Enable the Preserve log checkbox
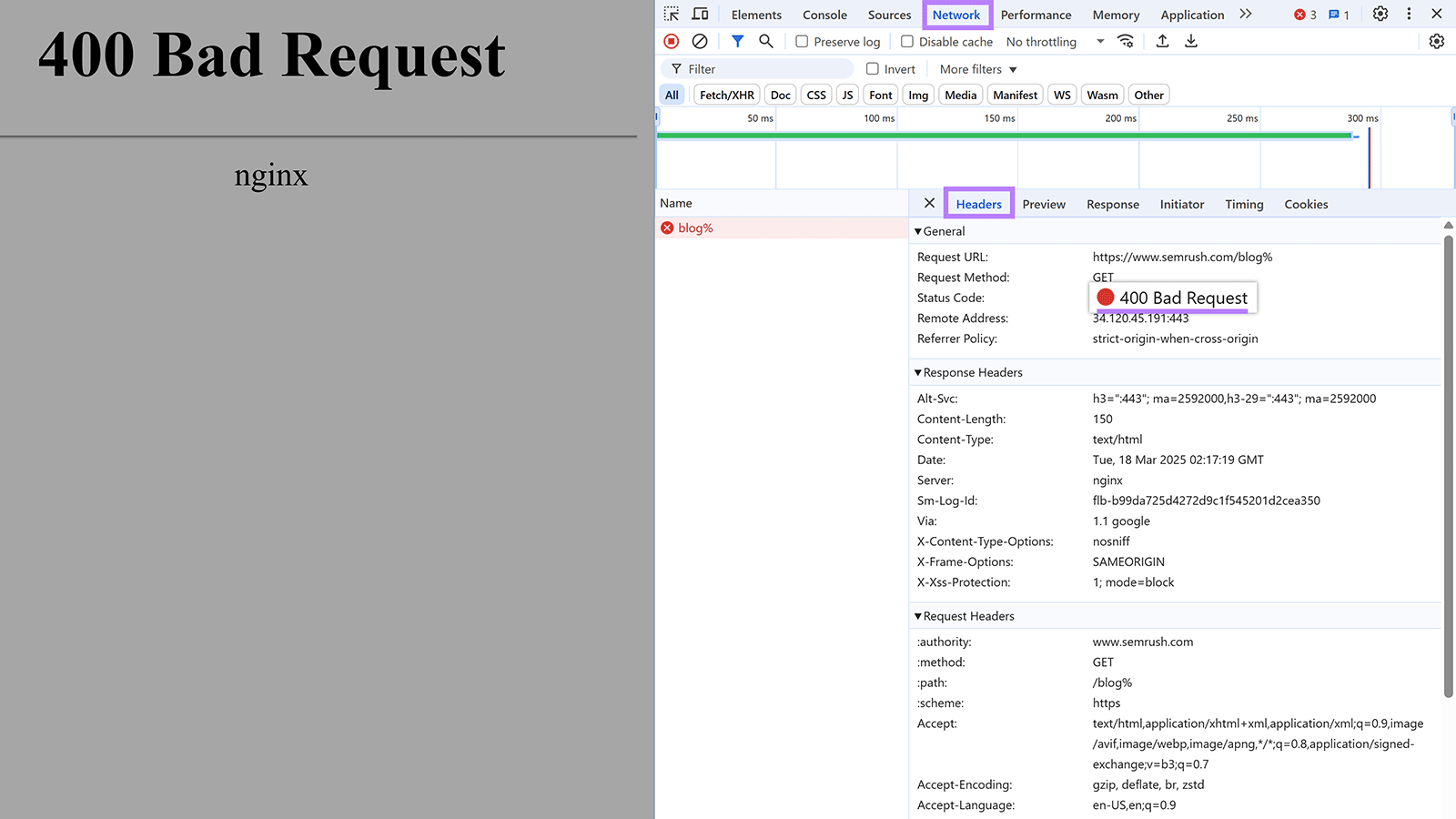Screen dimensions: 1456x819 pyautogui.click(x=801, y=41)
